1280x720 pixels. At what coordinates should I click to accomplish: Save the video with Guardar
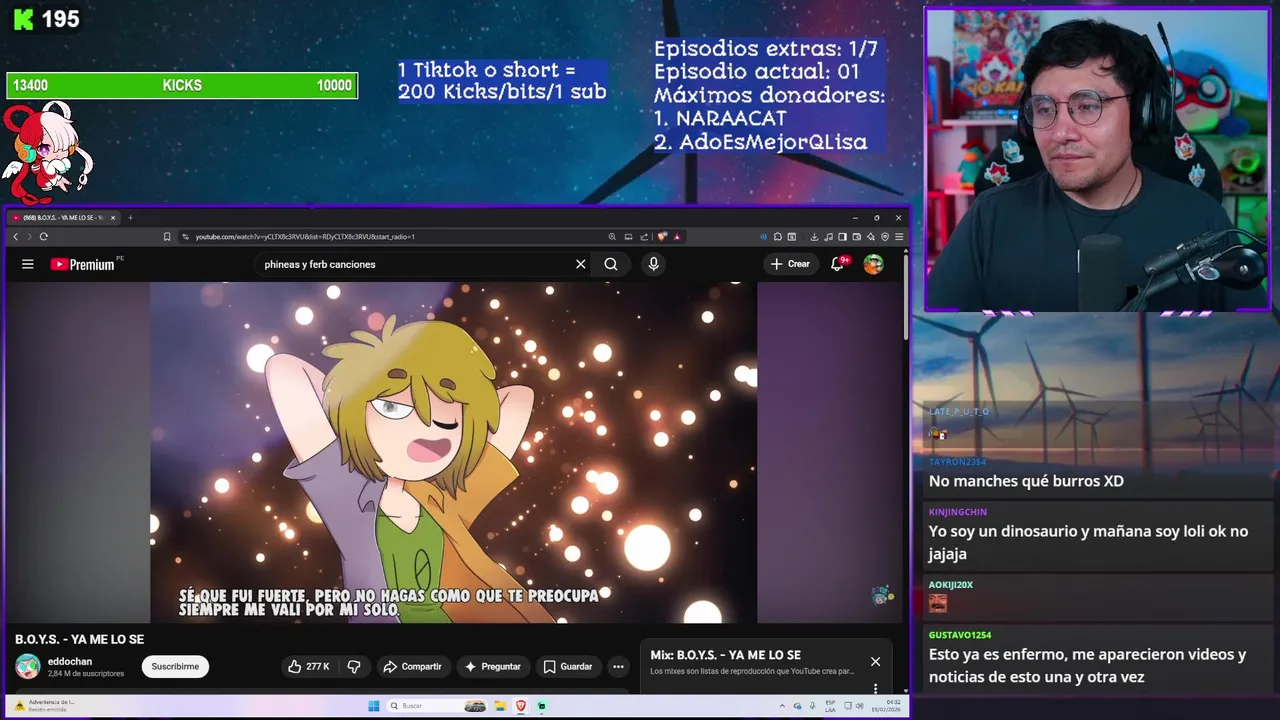pyautogui.click(x=568, y=666)
